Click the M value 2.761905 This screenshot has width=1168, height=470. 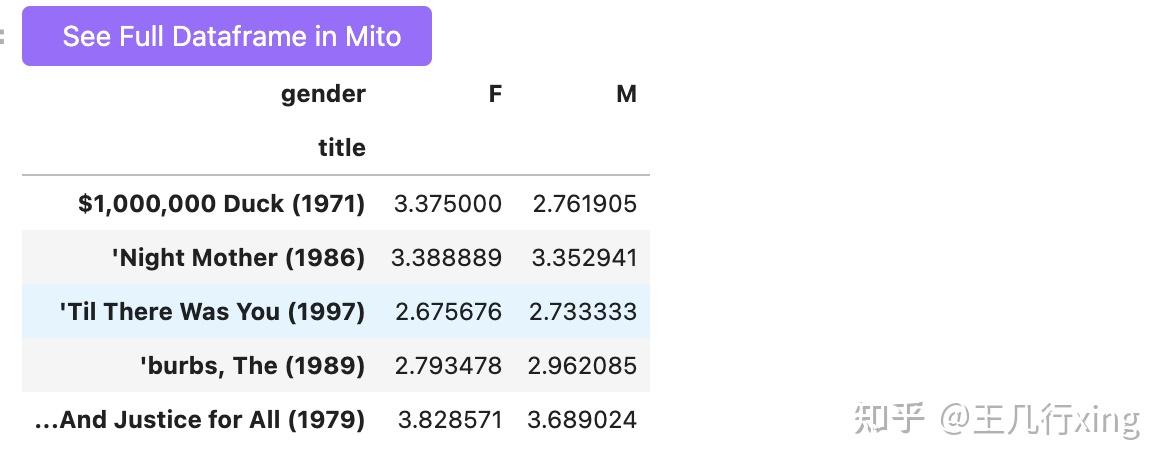[x=584, y=204]
